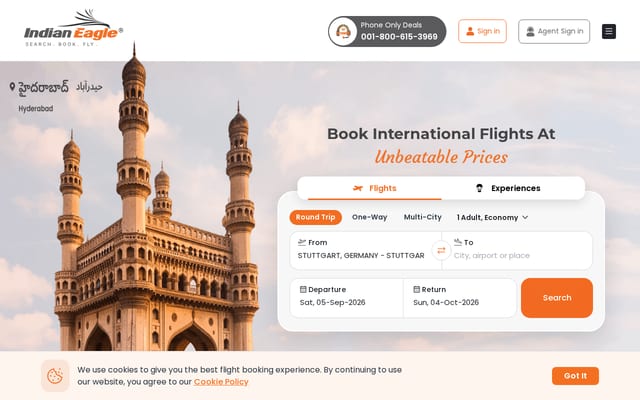Swap From and To airports icon
Image resolution: width=640 pixels, height=400 pixels.
point(441,251)
